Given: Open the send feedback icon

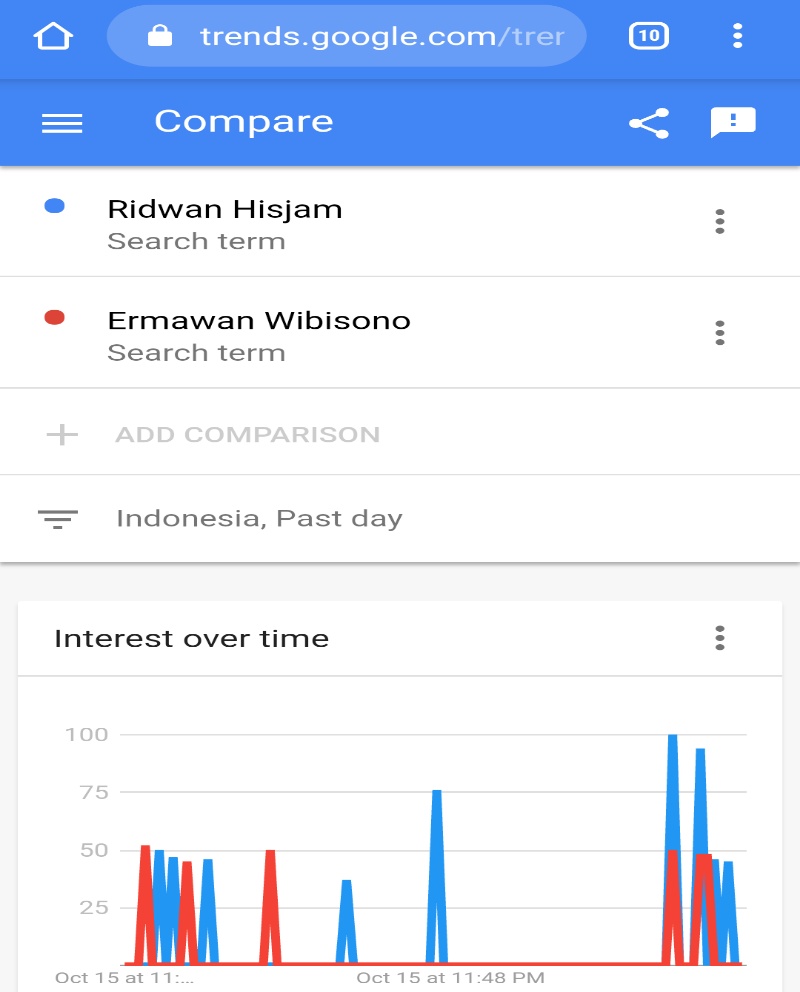Looking at the screenshot, I should pos(732,122).
